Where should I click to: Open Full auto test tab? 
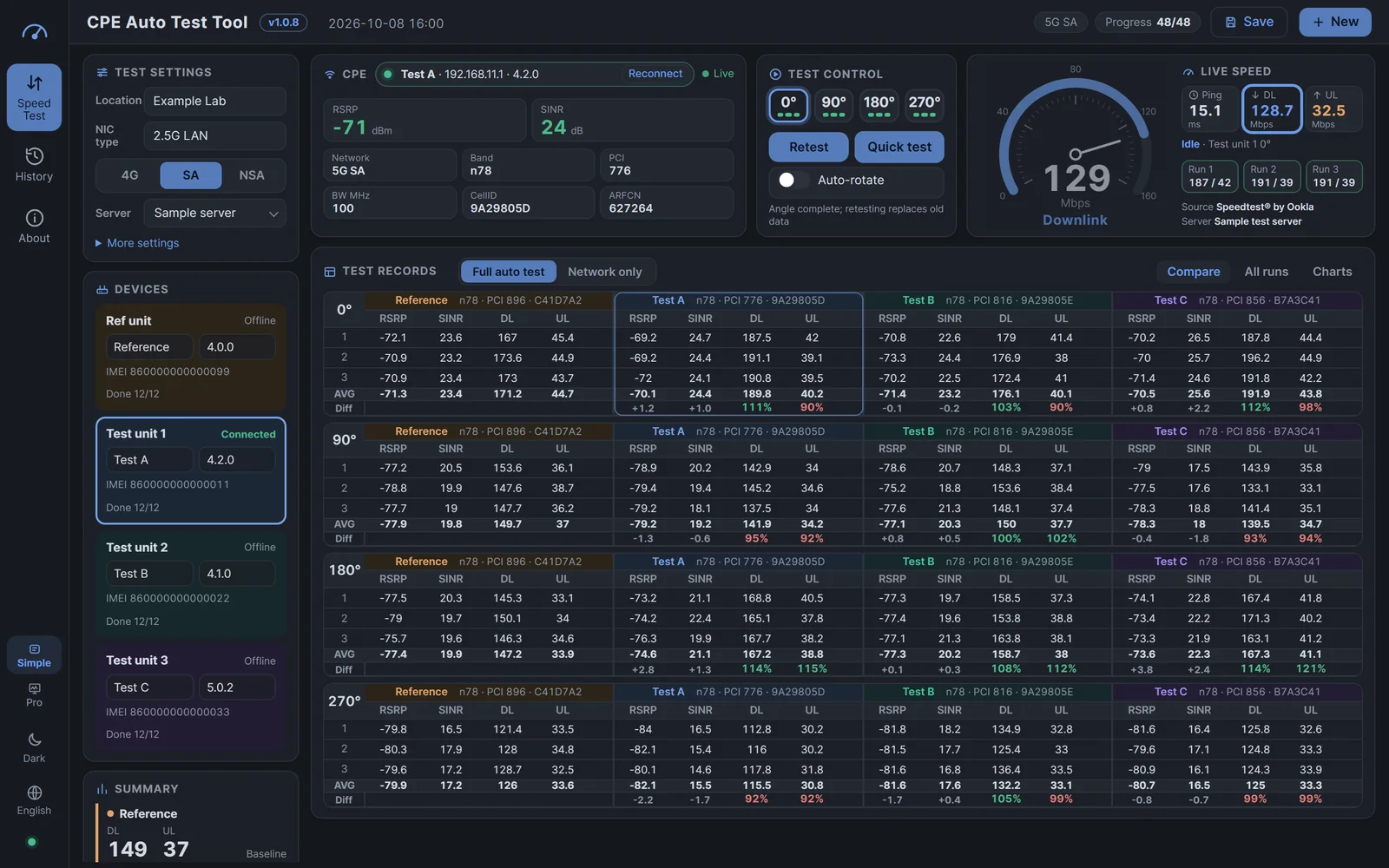point(509,272)
